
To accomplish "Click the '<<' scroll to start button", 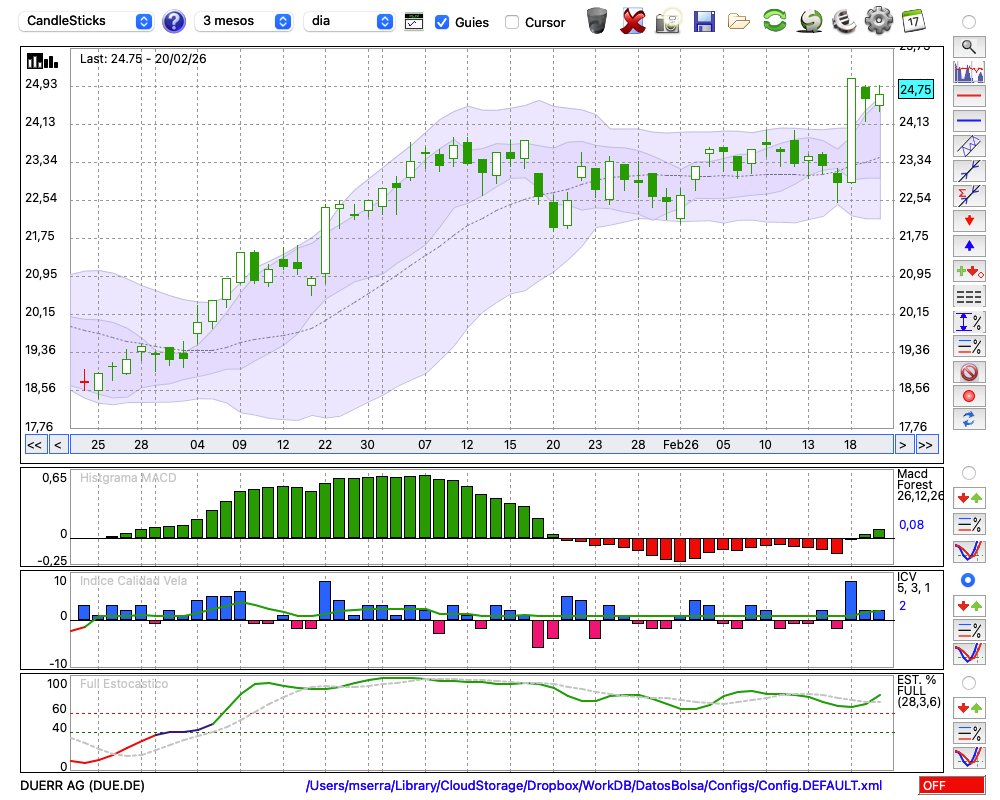I will (34, 445).
